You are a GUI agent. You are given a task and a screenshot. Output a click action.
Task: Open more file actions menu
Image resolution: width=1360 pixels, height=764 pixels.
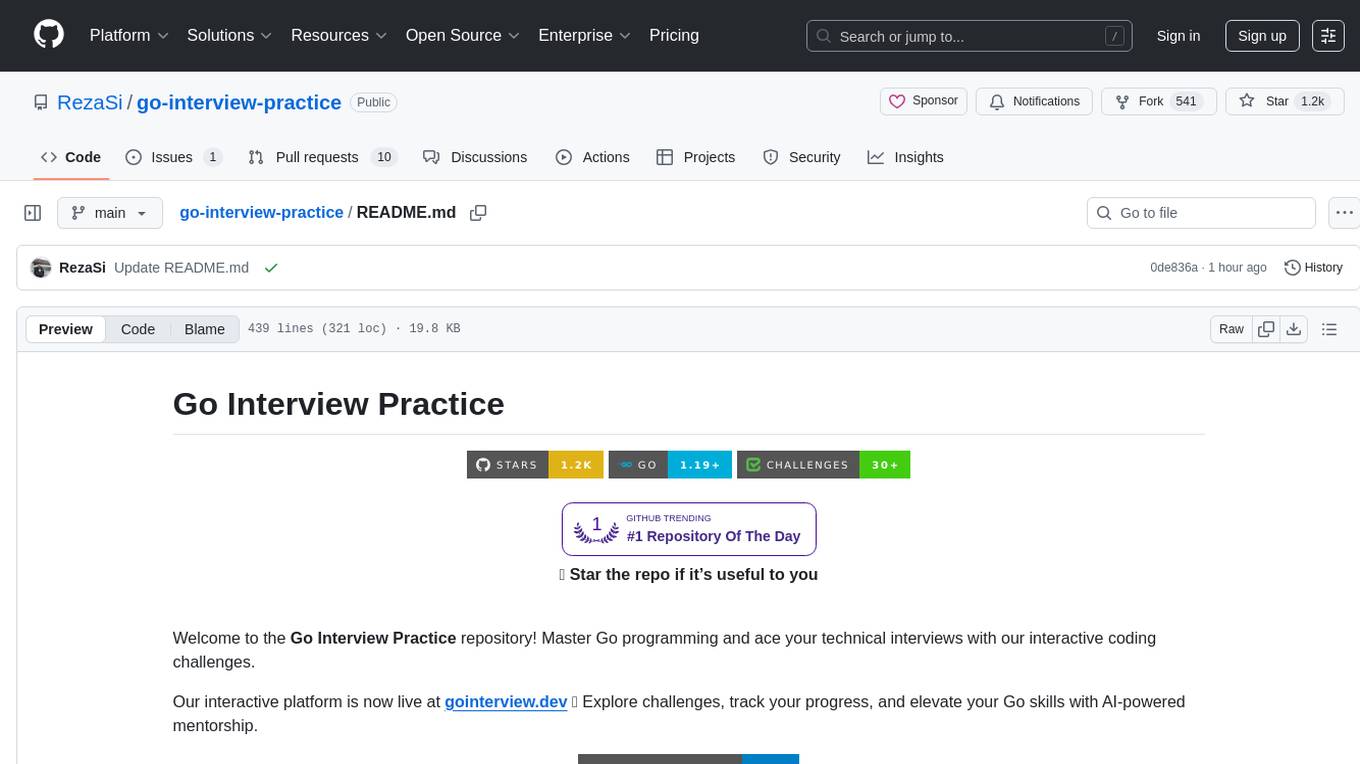click(1344, 213)
